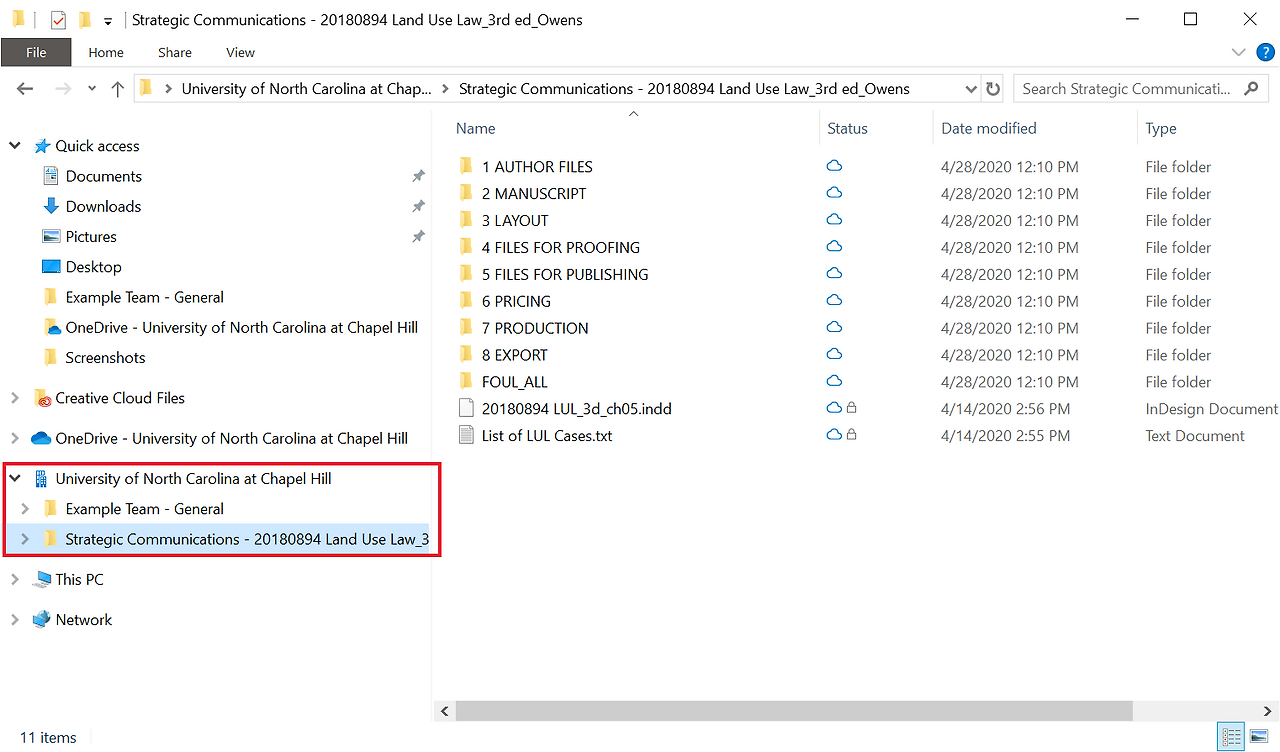Open Screenshots folder in Quick access
This screenshot has width=1280, height=752.
tap(105, 358)
